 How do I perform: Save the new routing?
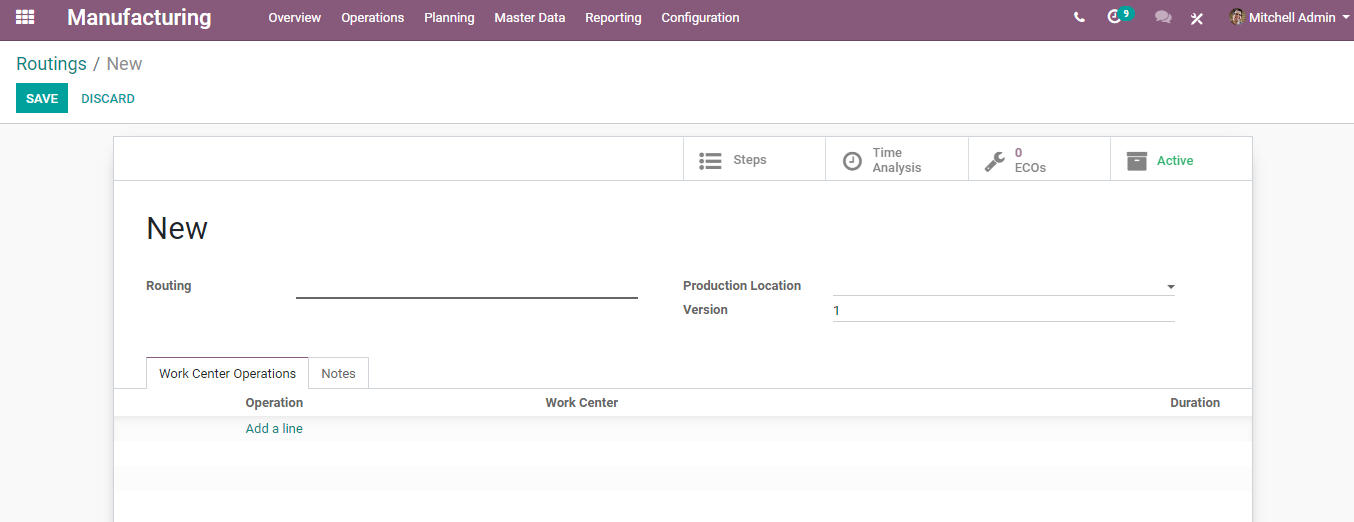coord(42,98)
